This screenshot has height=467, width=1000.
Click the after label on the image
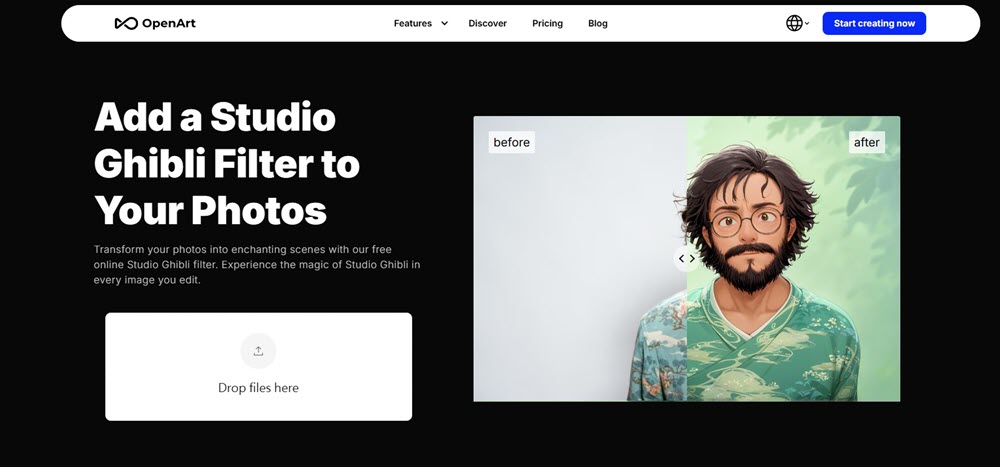[x=867, y=142]
